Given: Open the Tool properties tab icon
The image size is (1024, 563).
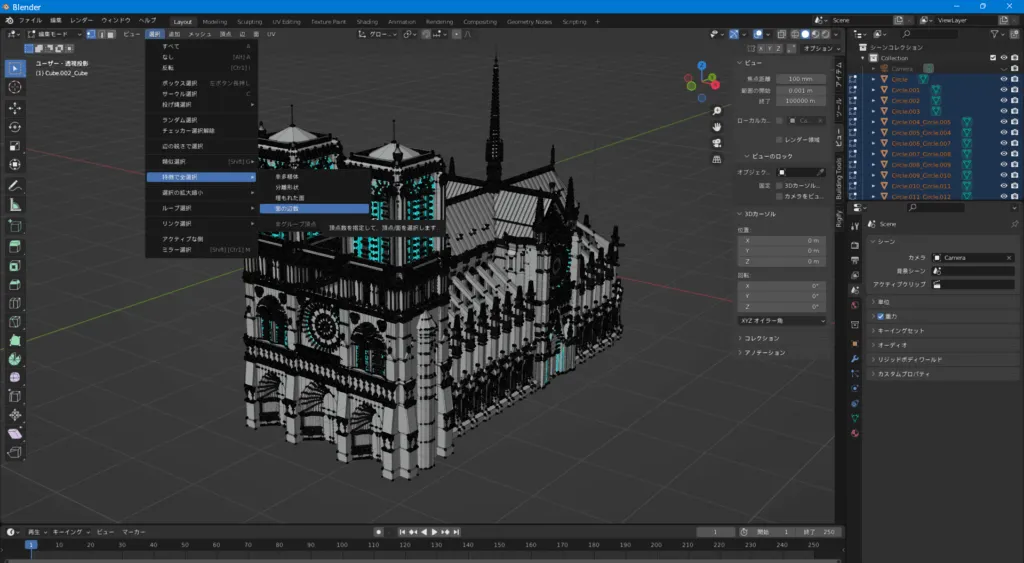Looking at the screenshot, I should pyautogui.click(x=855, y=226).
